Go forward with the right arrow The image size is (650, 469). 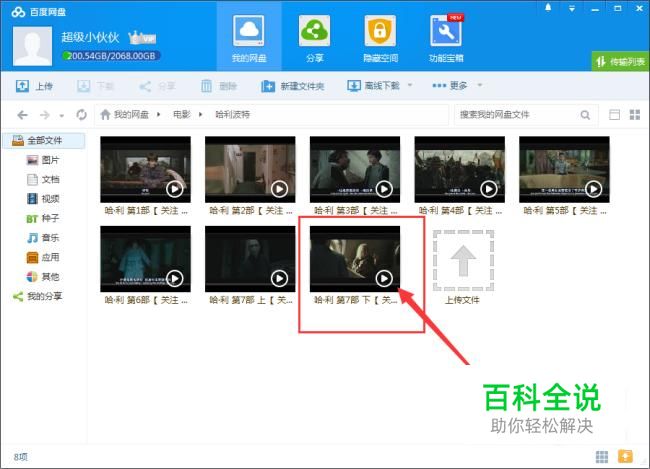pyautogui.click(x=45, y=115)
